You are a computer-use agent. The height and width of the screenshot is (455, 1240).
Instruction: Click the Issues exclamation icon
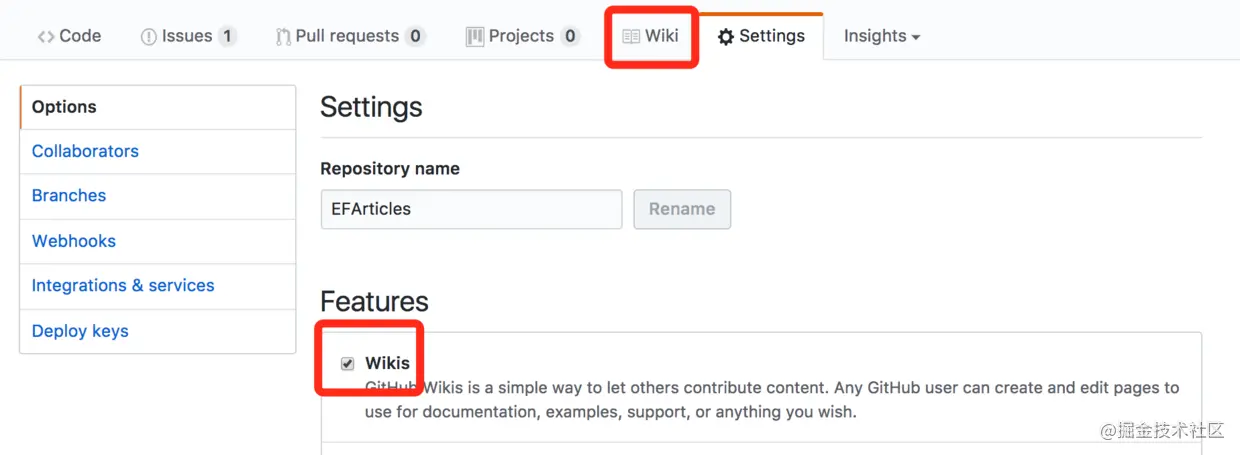point(149,36)
